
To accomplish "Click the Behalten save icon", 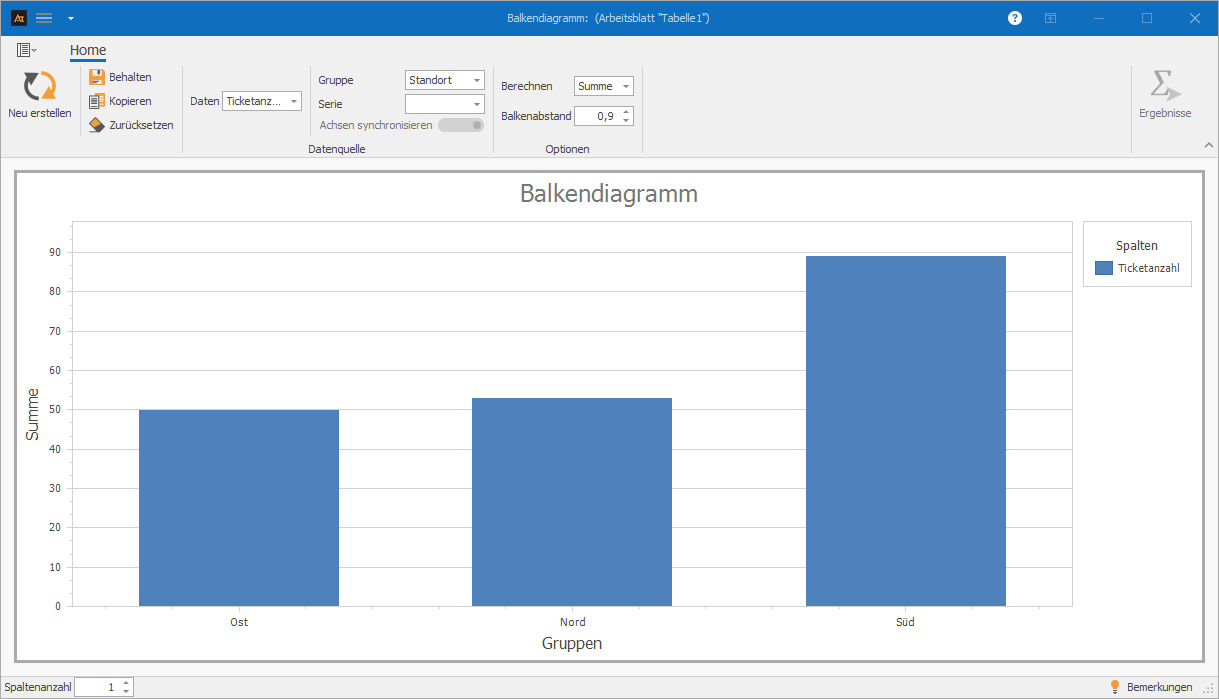I will point(97,77).
